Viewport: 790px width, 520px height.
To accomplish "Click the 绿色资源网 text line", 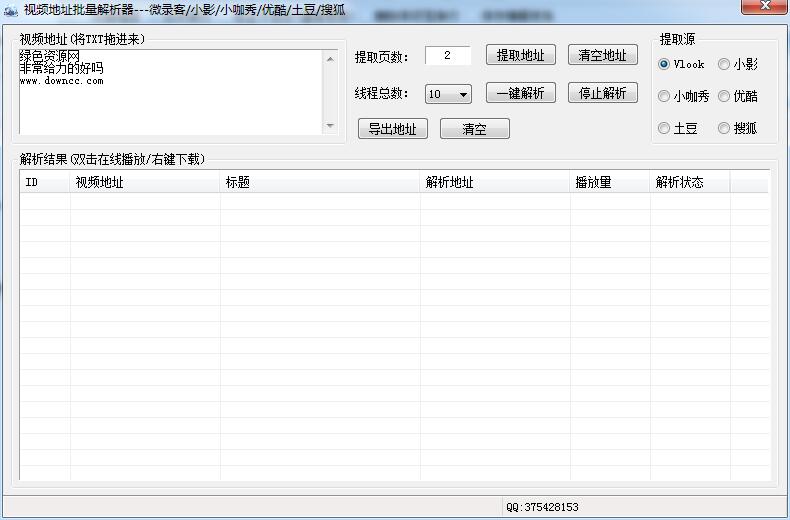I will pos(49,55).
